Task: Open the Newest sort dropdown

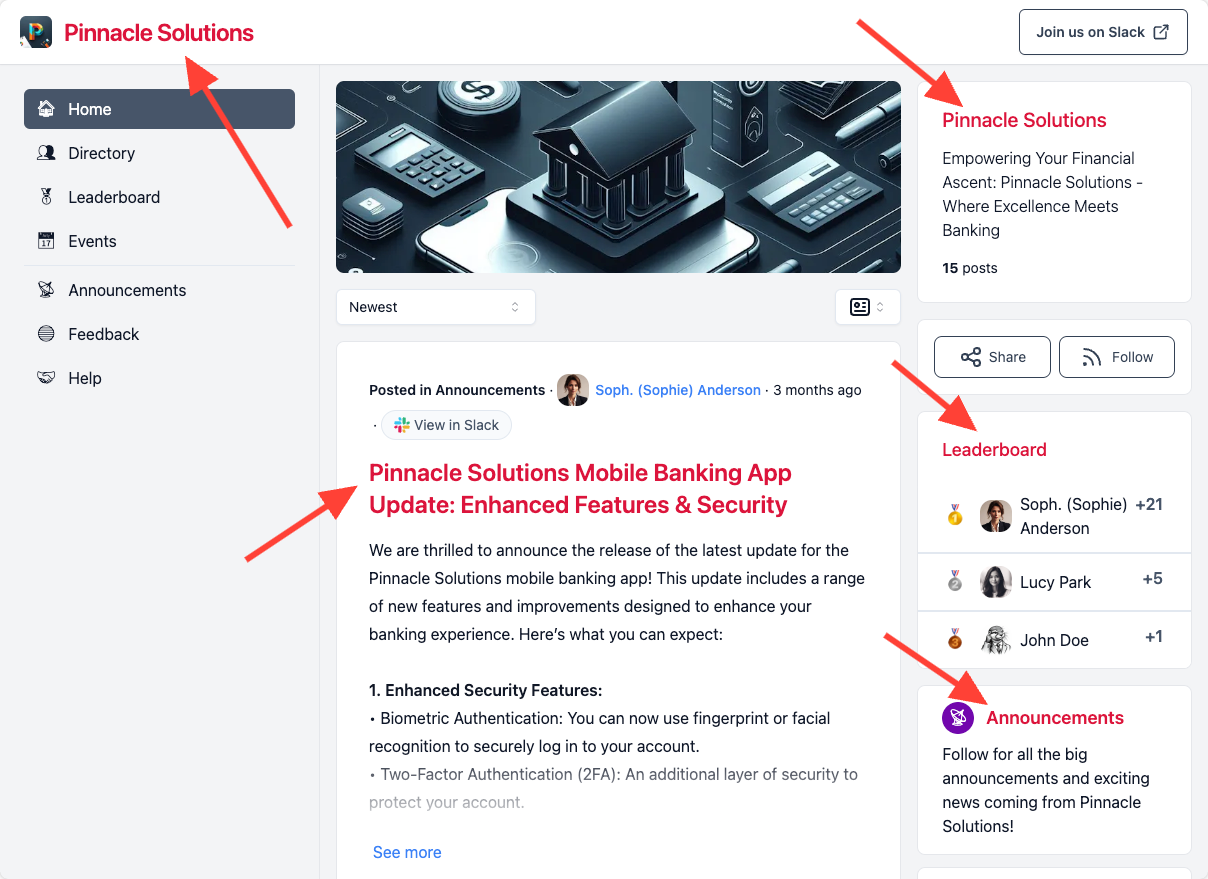Action: (x=435, y=307)
